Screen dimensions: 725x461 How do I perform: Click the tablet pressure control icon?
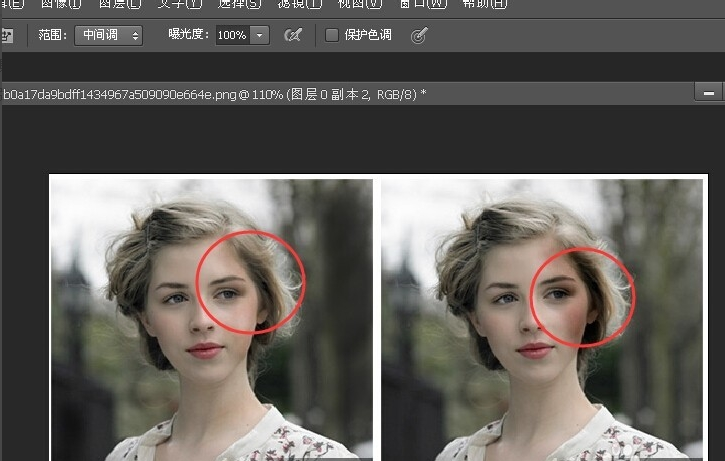tap(419, 35)
